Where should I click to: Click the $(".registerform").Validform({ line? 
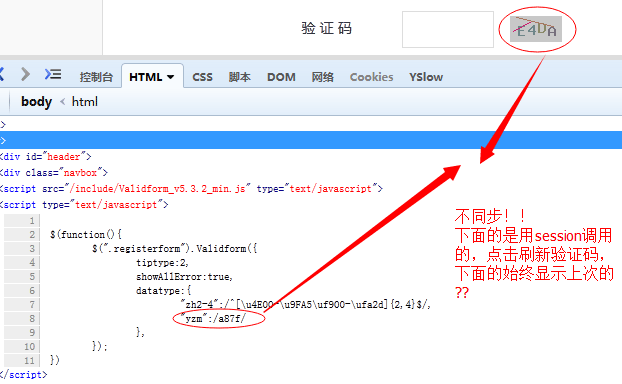pos(175,249)
